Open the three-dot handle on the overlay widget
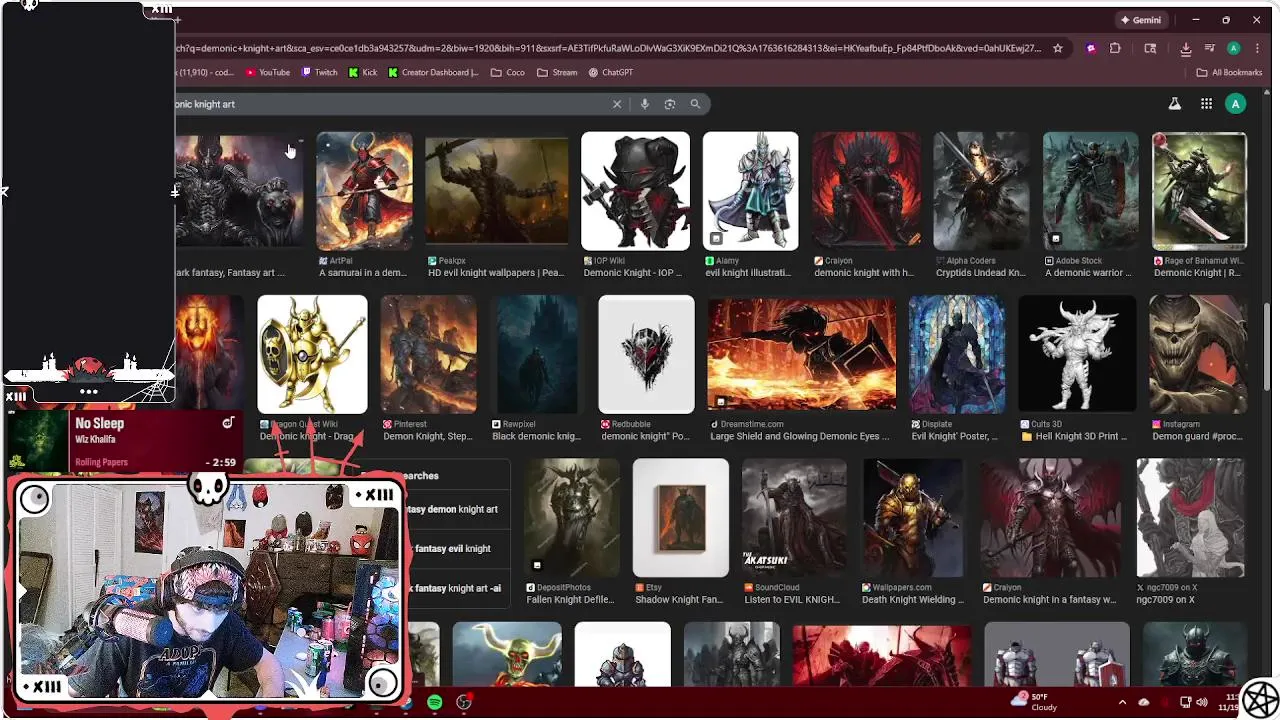This screenshot has width=1280, height=720. point(88,392)
